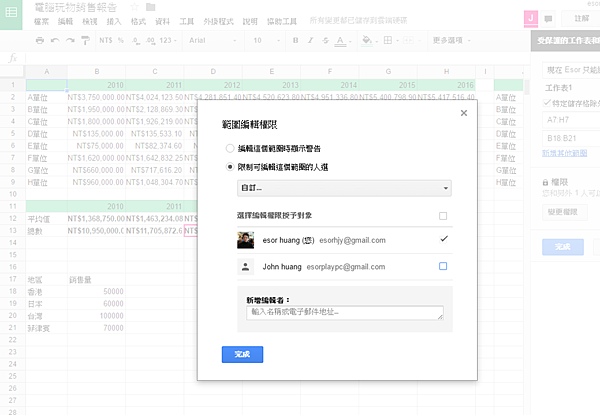The width and height of the screenshot is (600, 415).
Task: Apply NT$ currency format
Action: (106, 40)
